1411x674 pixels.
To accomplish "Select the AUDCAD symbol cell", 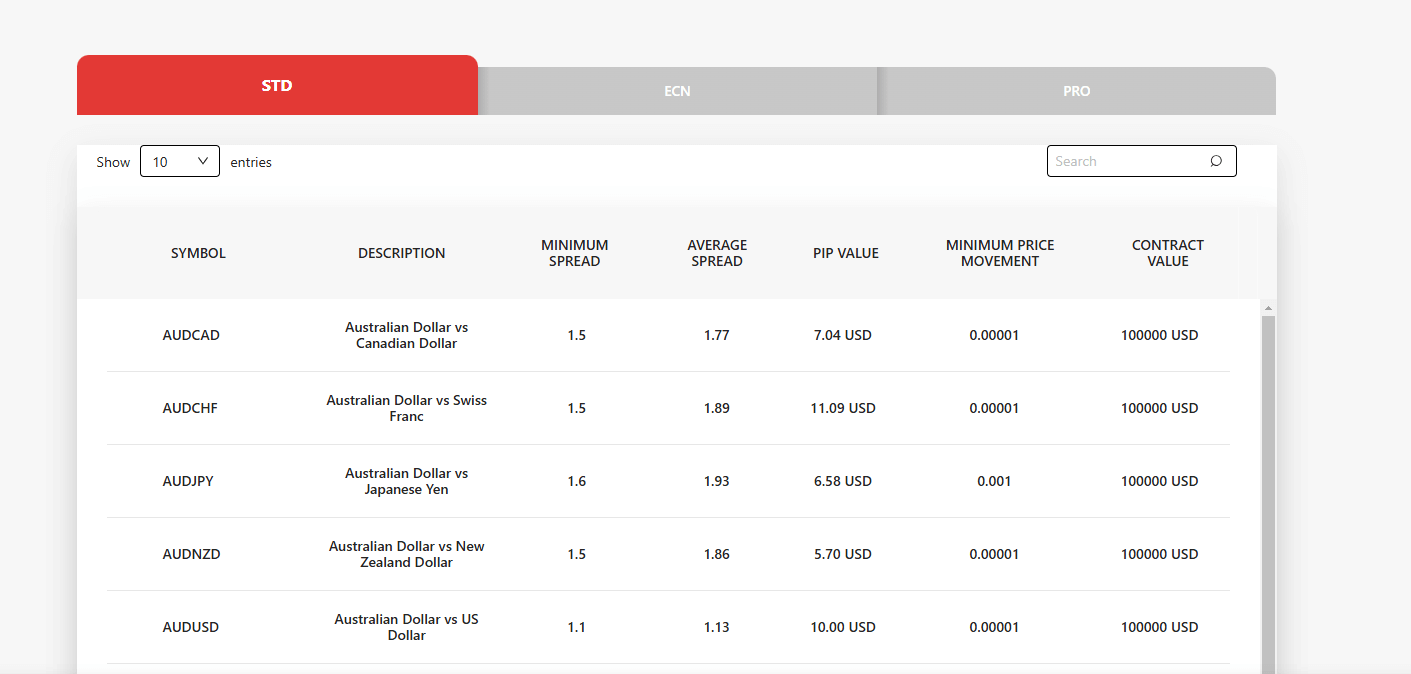I will (191, 335).
